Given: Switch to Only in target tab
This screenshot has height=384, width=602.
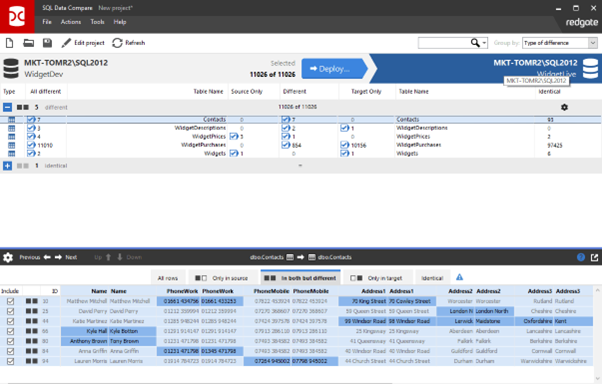Looking at the screenshot, I should click(x=376, y=278).
